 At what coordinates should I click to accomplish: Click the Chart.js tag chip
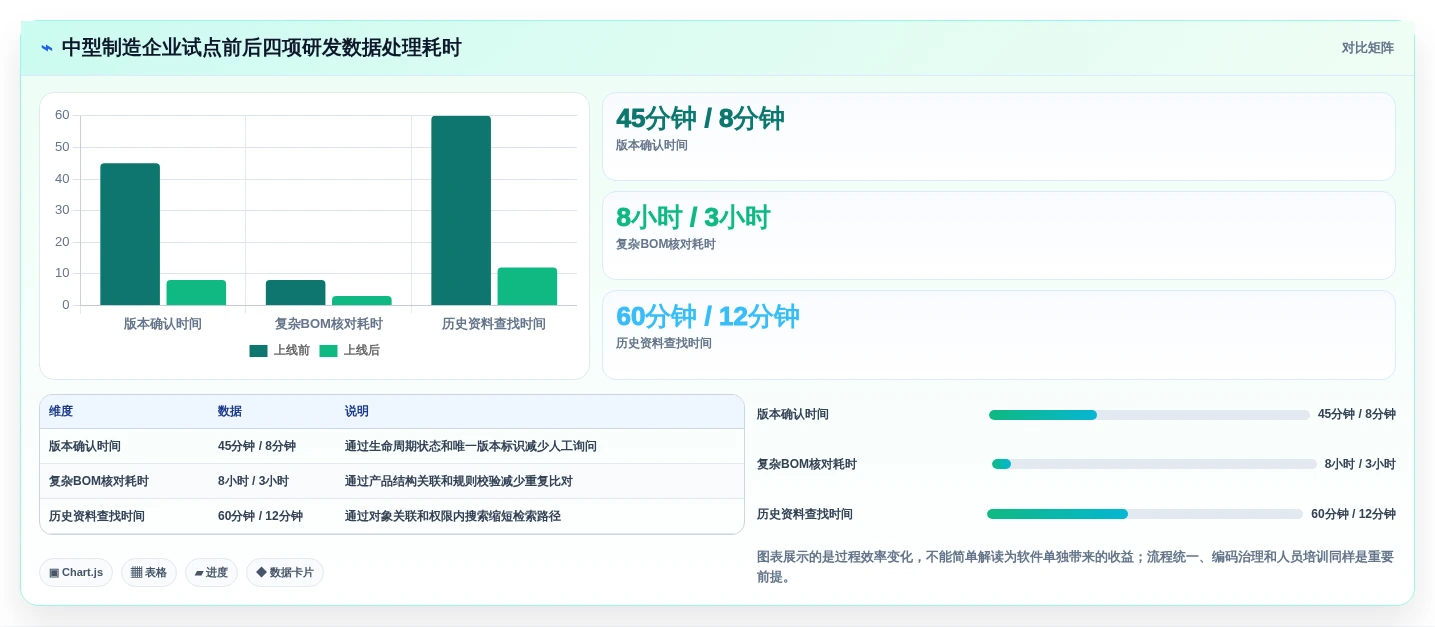click(76, 572)
